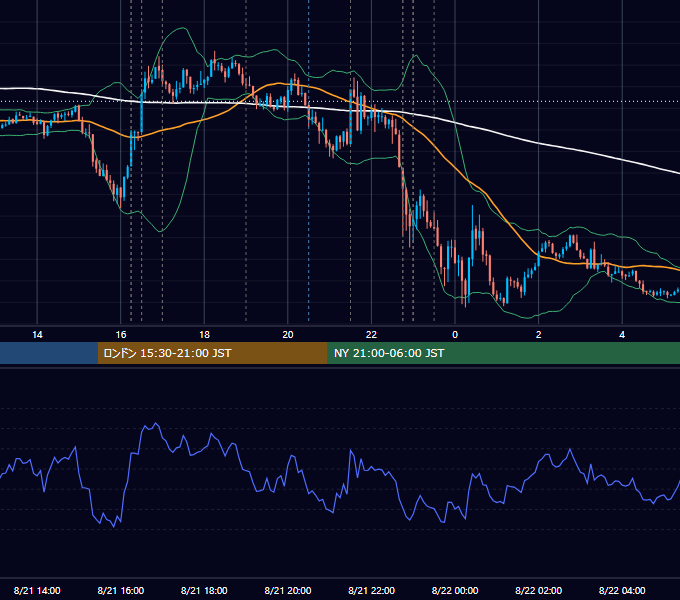Viewport: 680px width, 600px height.
Task: Click the 22 hour axis label
Action: click(x=371, y=335)
